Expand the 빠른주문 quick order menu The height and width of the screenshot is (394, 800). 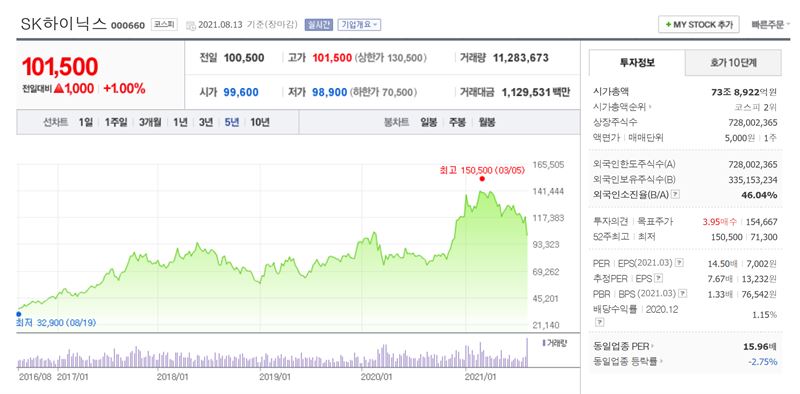770,24
